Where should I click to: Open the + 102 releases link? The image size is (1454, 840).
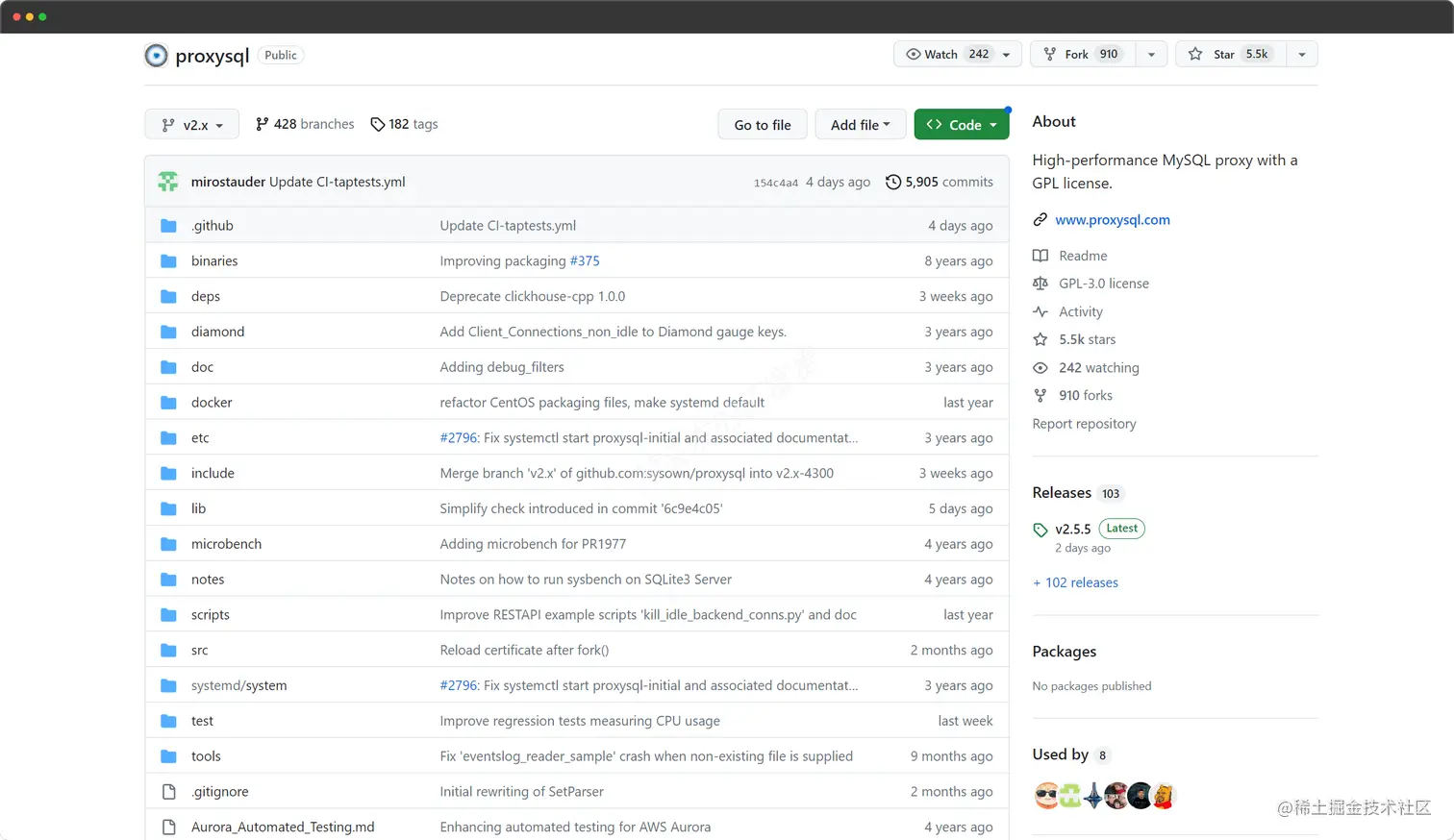click(x=1075, y=582)
